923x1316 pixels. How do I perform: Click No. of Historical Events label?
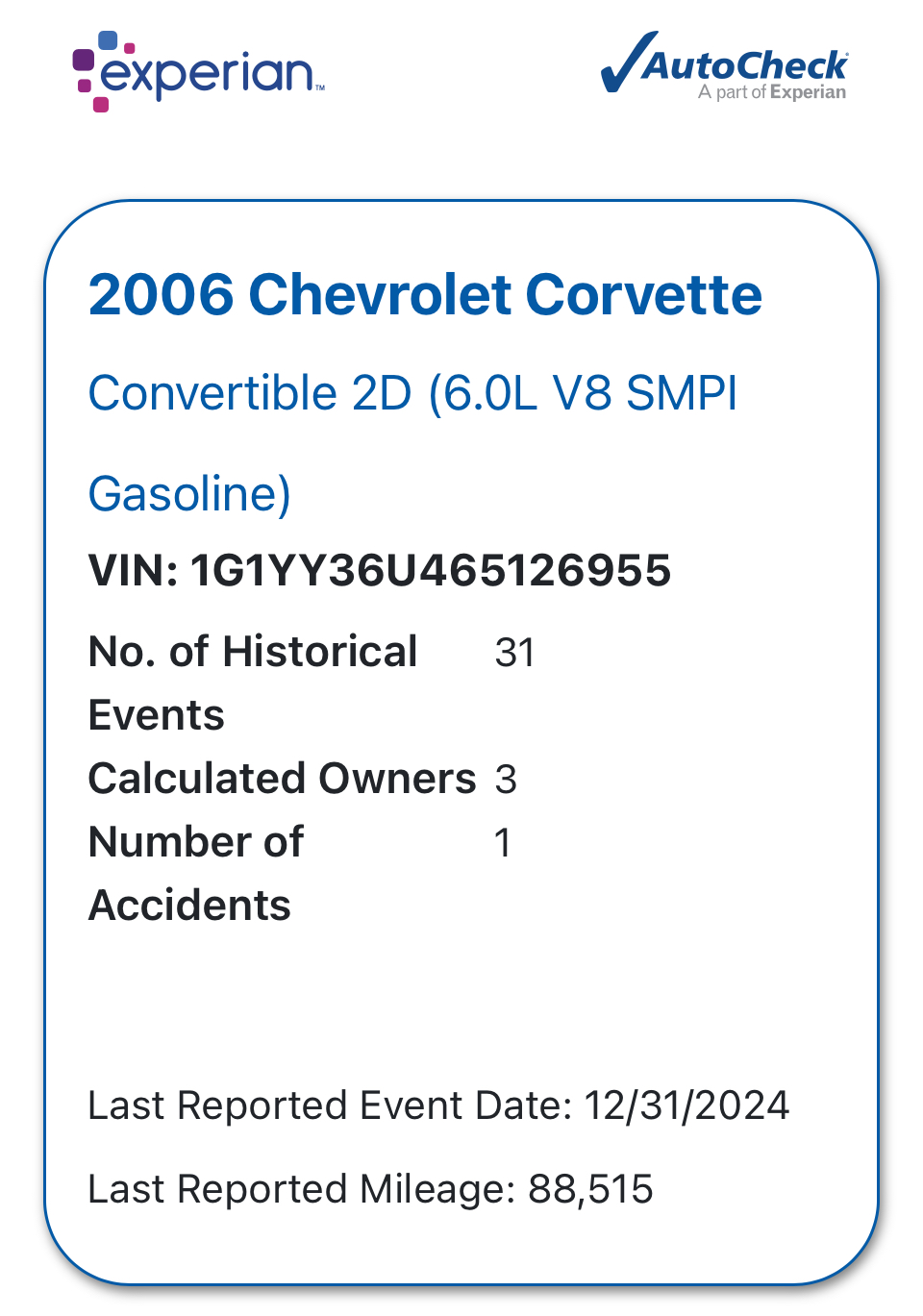(253, 683)
